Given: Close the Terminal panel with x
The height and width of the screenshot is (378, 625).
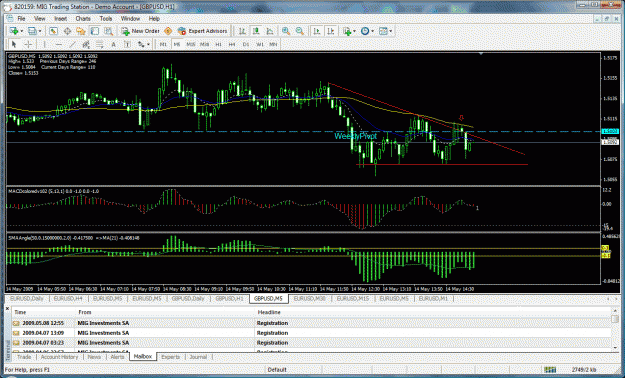Looking at the screenshot, I should coord(7,308).
